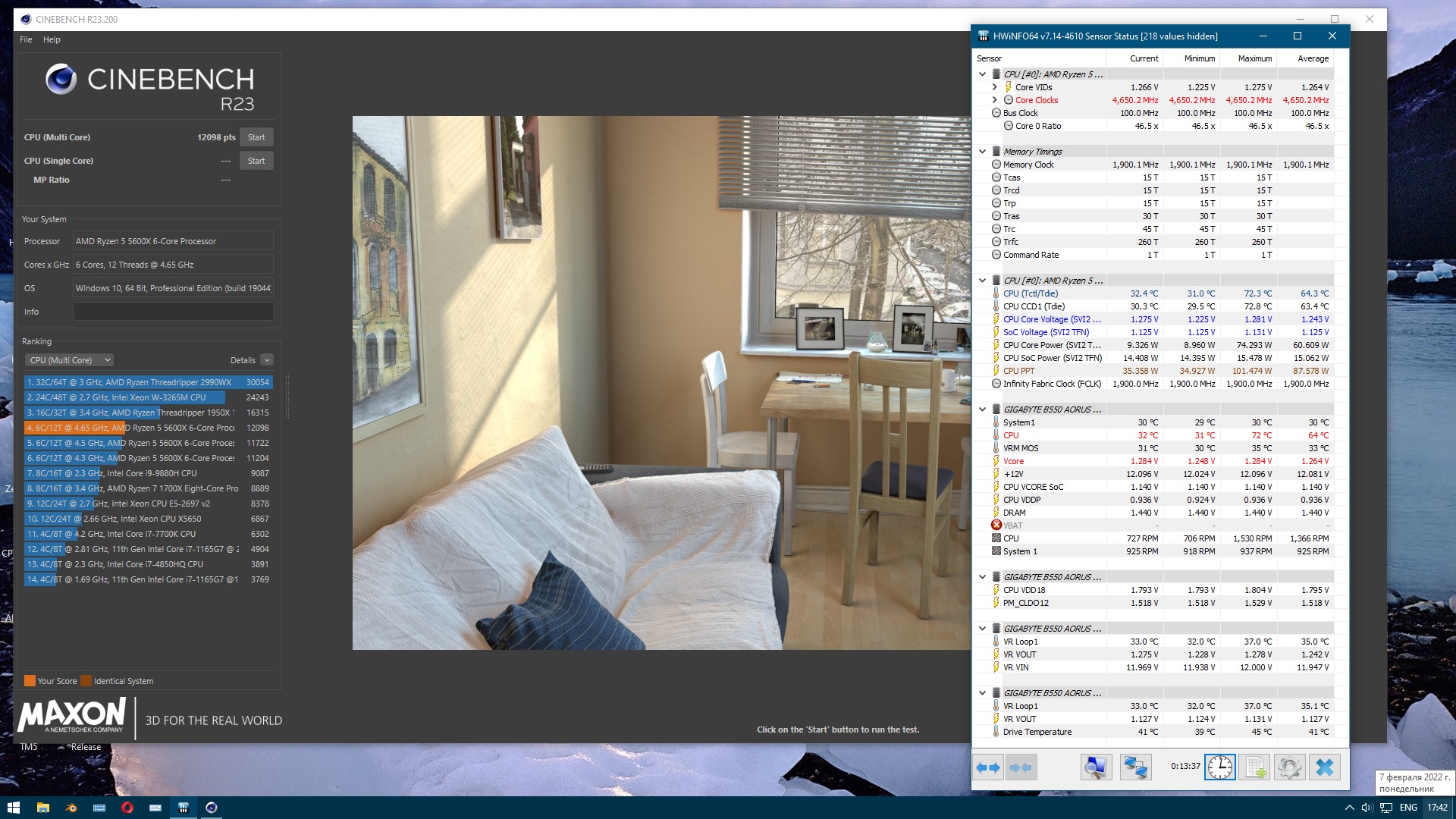This screenshot has width=1456, height=819.
Task: Click the logging sheet with plus icon
Action: coord(1254,767)
